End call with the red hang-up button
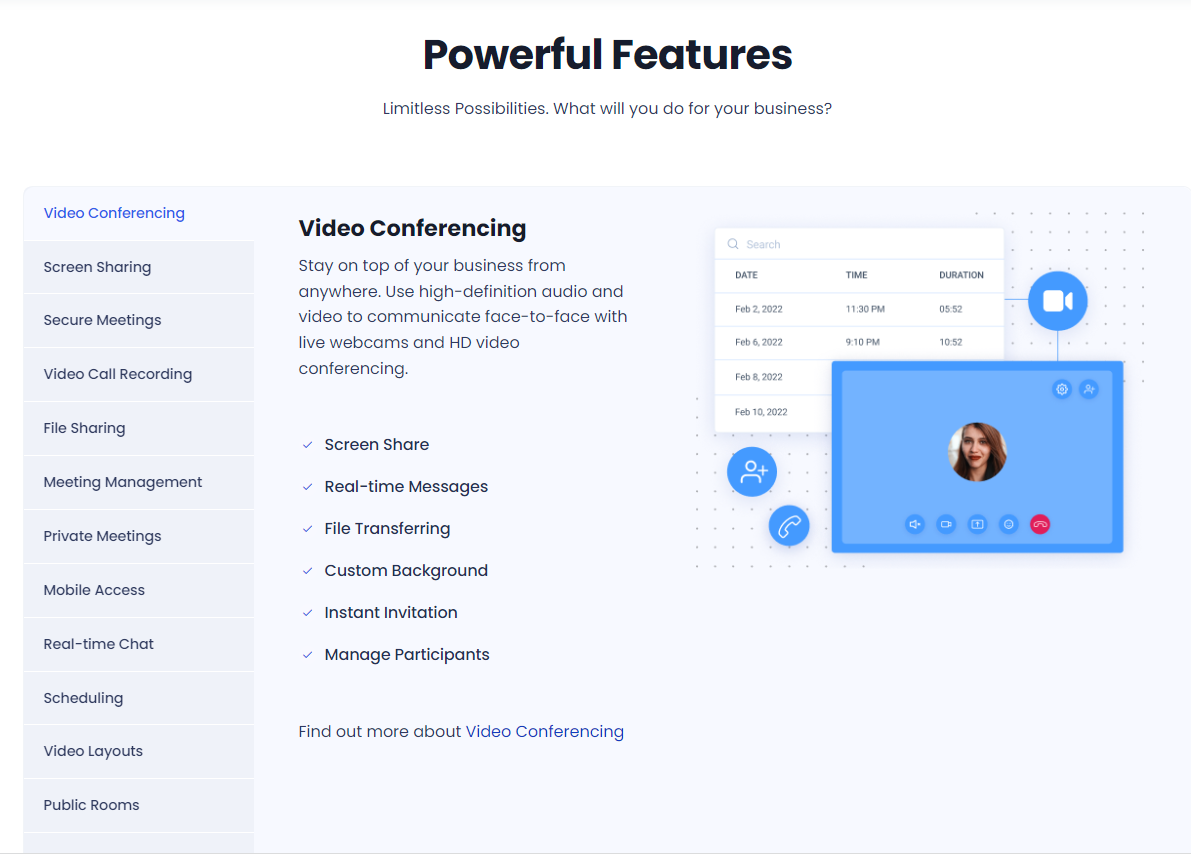The height and width of the screenshot is (858, 1191). pos(1040,524)
